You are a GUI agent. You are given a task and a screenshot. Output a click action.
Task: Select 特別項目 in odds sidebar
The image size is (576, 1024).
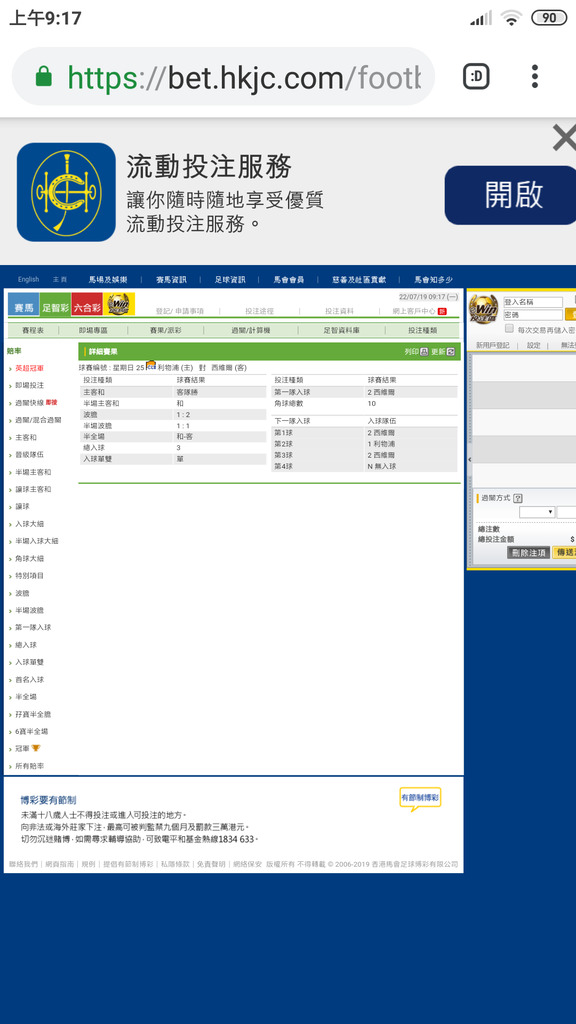[29, 576]
